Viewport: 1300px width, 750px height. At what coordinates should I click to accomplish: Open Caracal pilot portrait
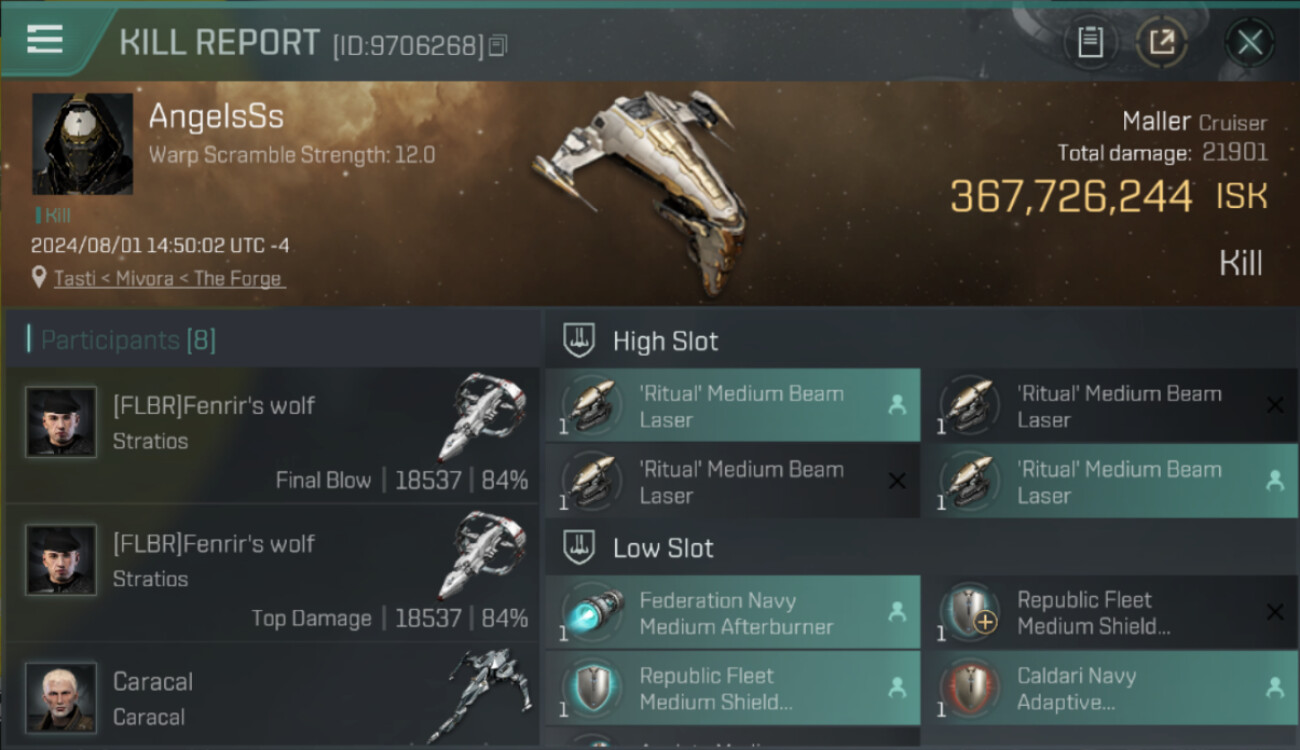click(62, 697)
